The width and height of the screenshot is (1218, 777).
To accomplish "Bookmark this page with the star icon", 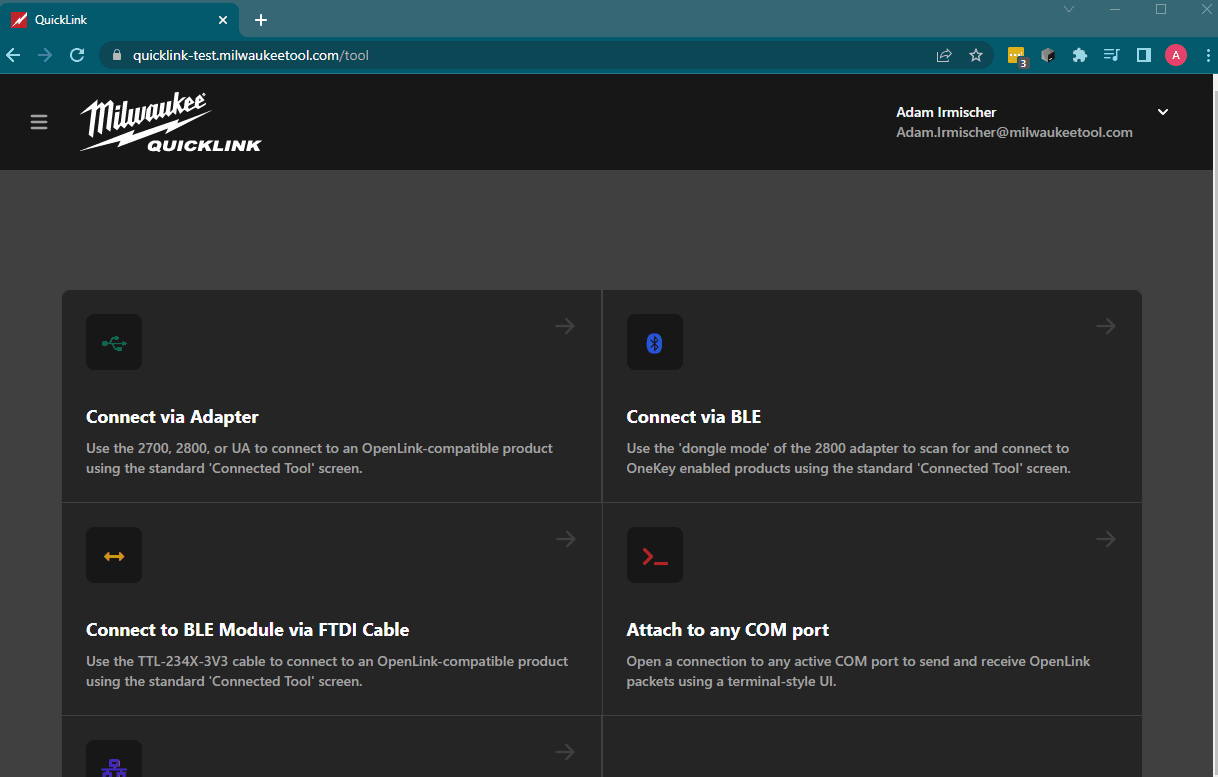I will point(976,55).
